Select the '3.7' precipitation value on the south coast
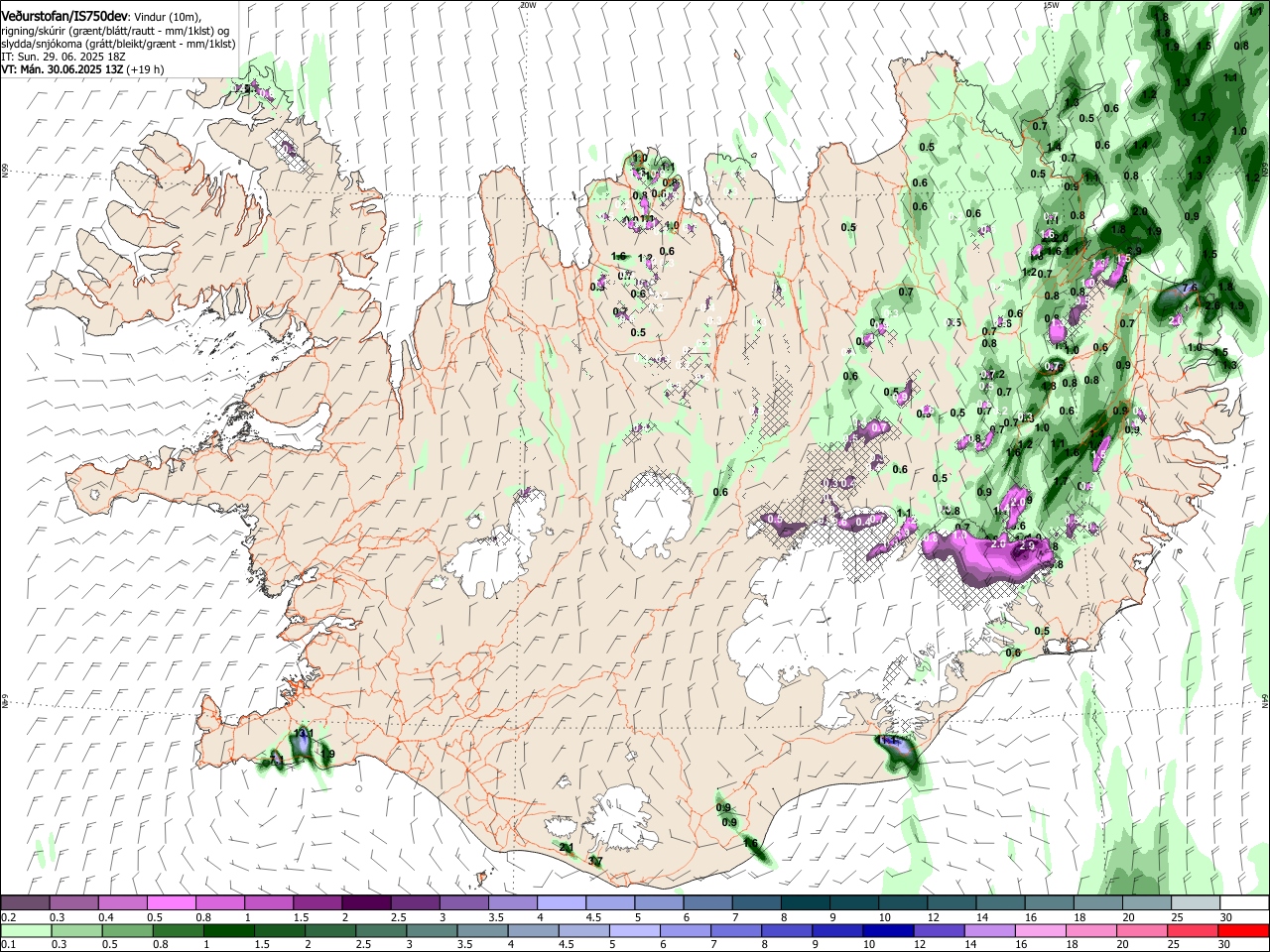Image resolution: width=1270 pixels, height=952 pixels. tap(595, 862)
